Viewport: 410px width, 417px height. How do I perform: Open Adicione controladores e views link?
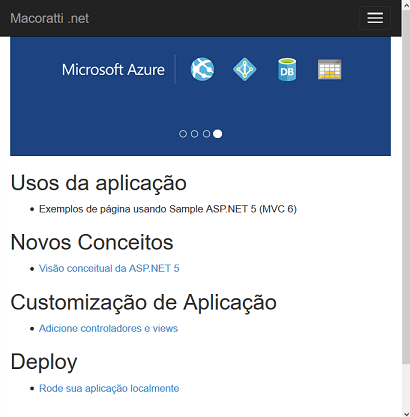[108, 328]
